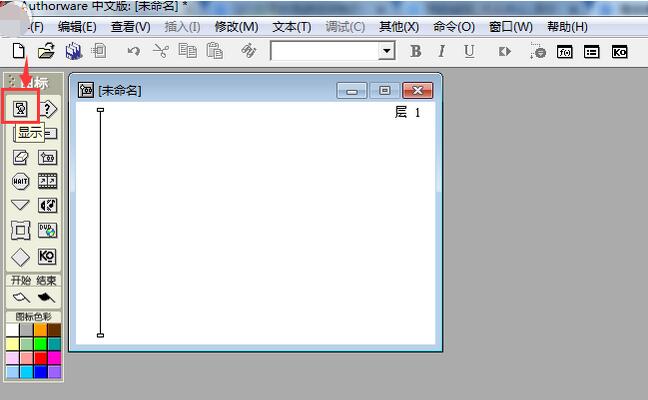Choose the yellow icon color swatch

point(12,344)
